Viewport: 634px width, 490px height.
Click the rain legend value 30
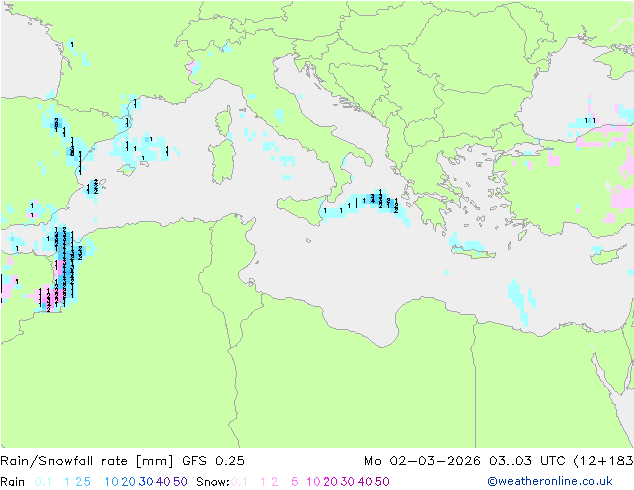[x=146, y=482]
